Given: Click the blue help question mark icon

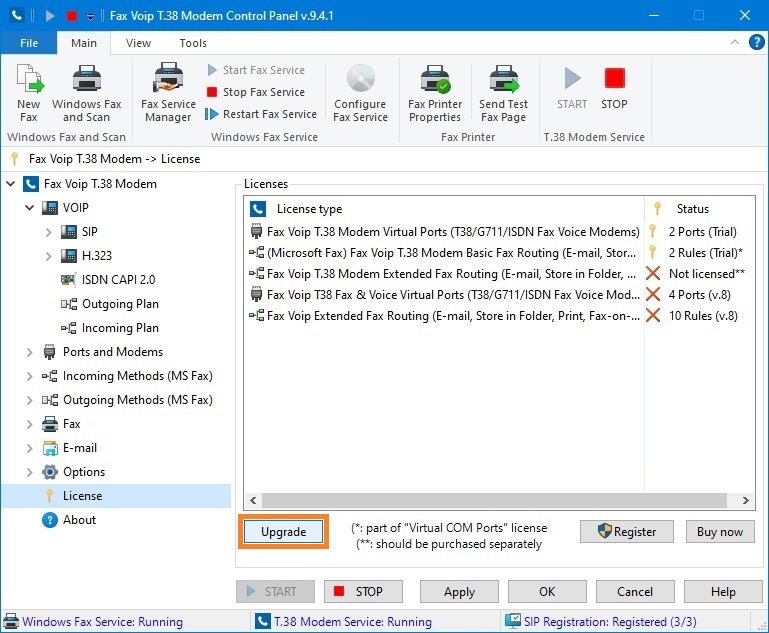Looking at the screenshot, I should 756,42.
